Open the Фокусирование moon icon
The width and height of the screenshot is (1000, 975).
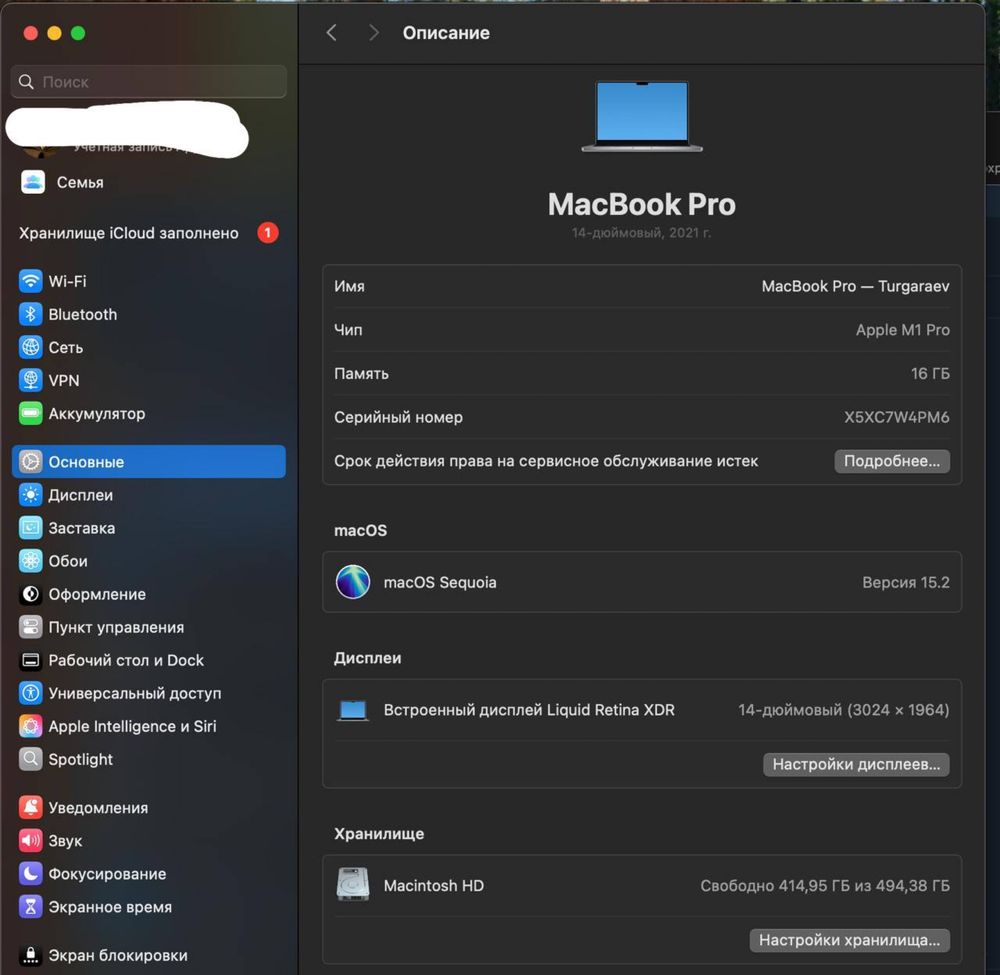[31, 874]
